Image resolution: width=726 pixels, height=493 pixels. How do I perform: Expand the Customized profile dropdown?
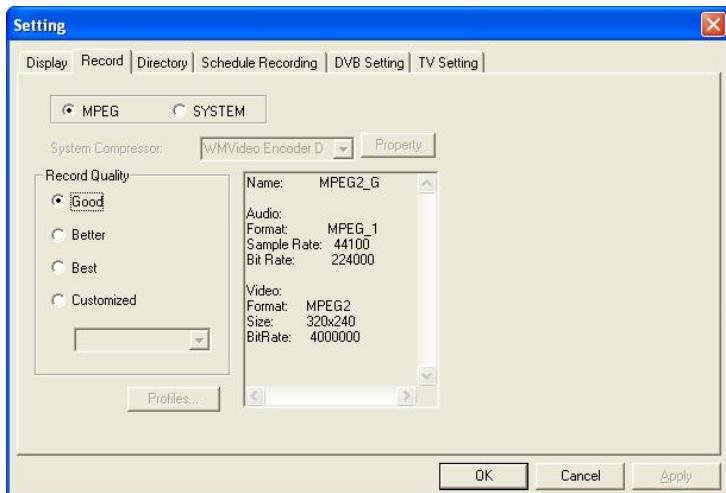click(x=199, y=340)
